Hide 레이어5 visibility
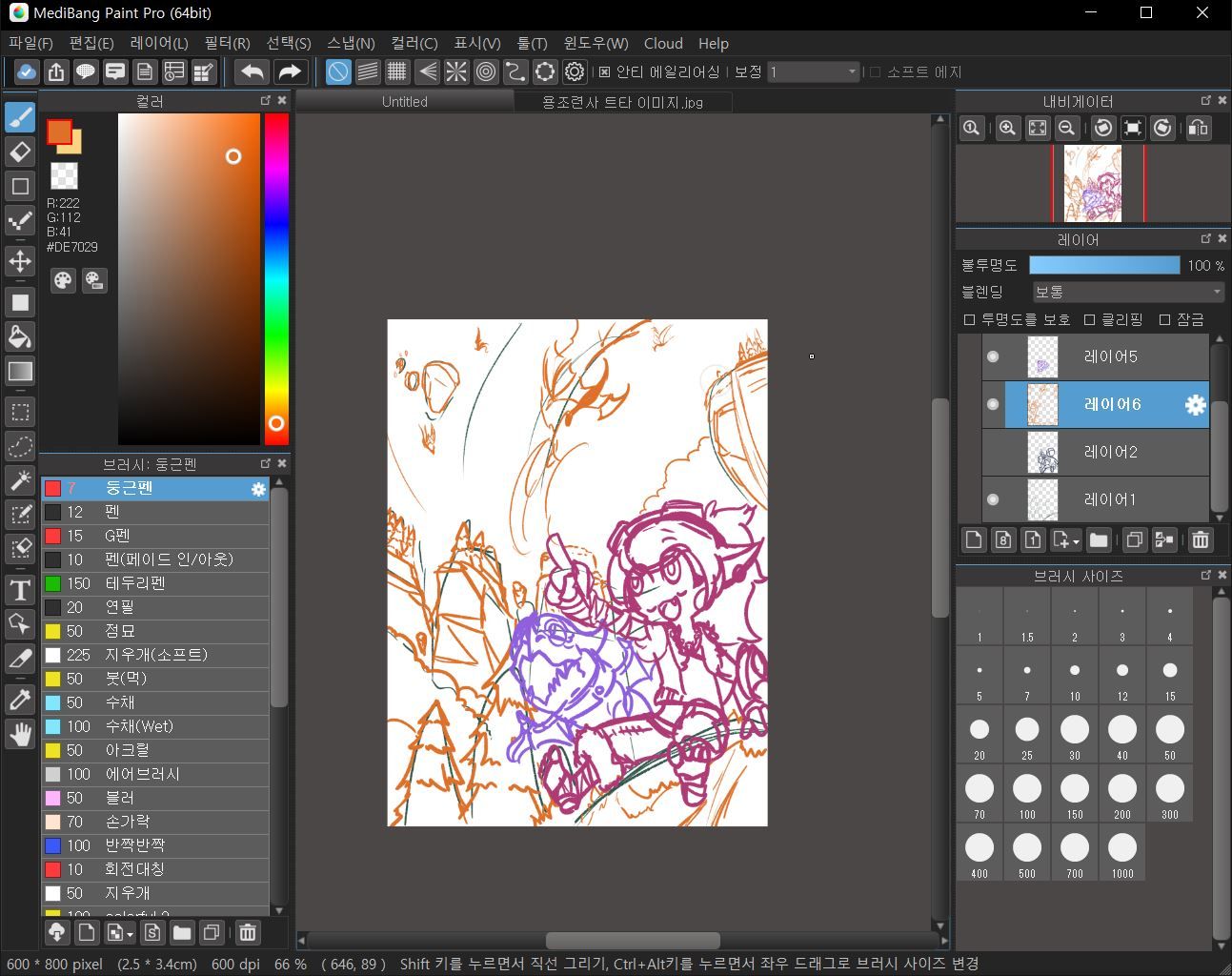The width and height of the screenshot is (1232, 976). click(x=993, y=356)
